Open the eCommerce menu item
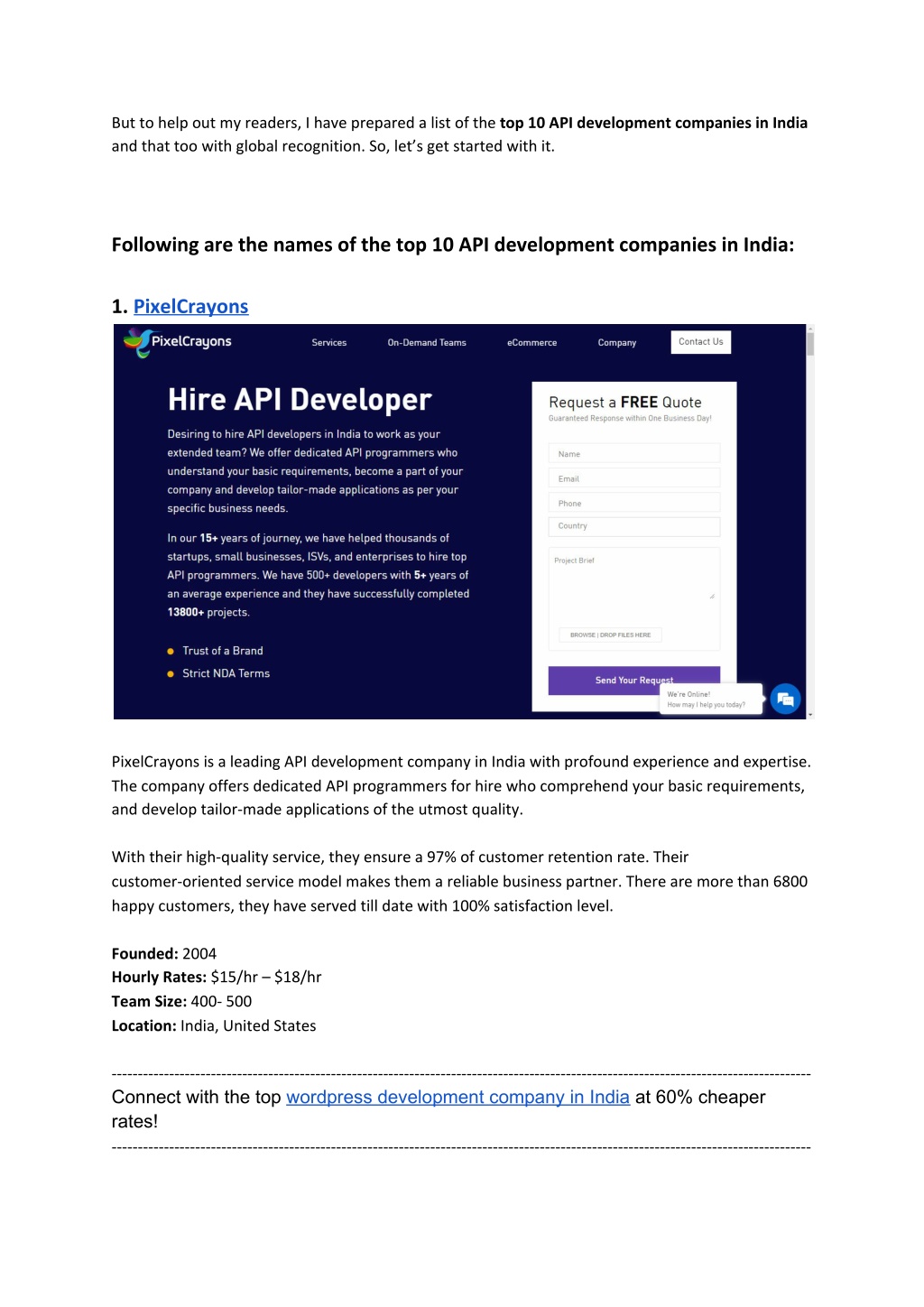The height and width of the screenshot is (1307, 924). coord(531,343)
